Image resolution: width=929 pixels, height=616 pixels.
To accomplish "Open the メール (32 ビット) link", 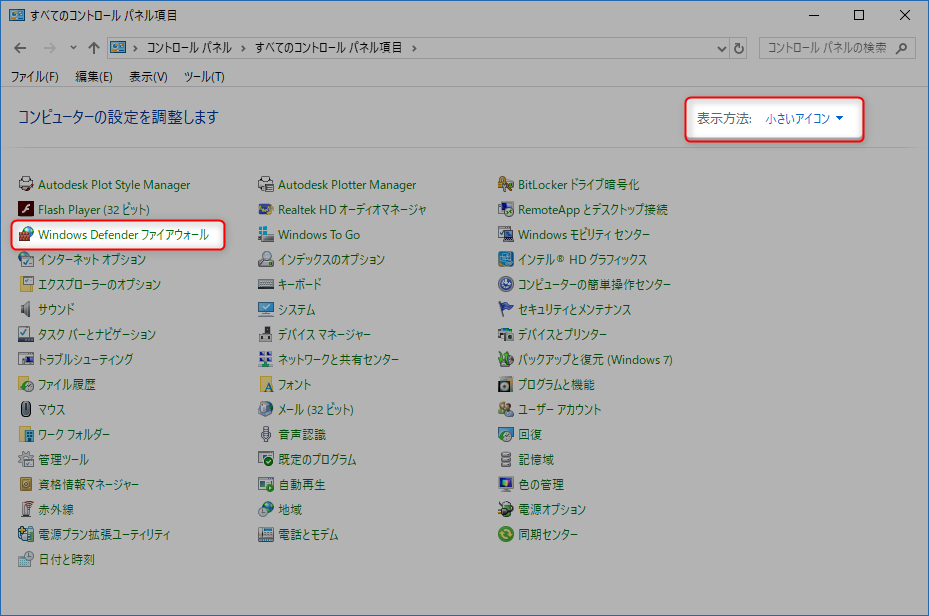I will [316, 410].
